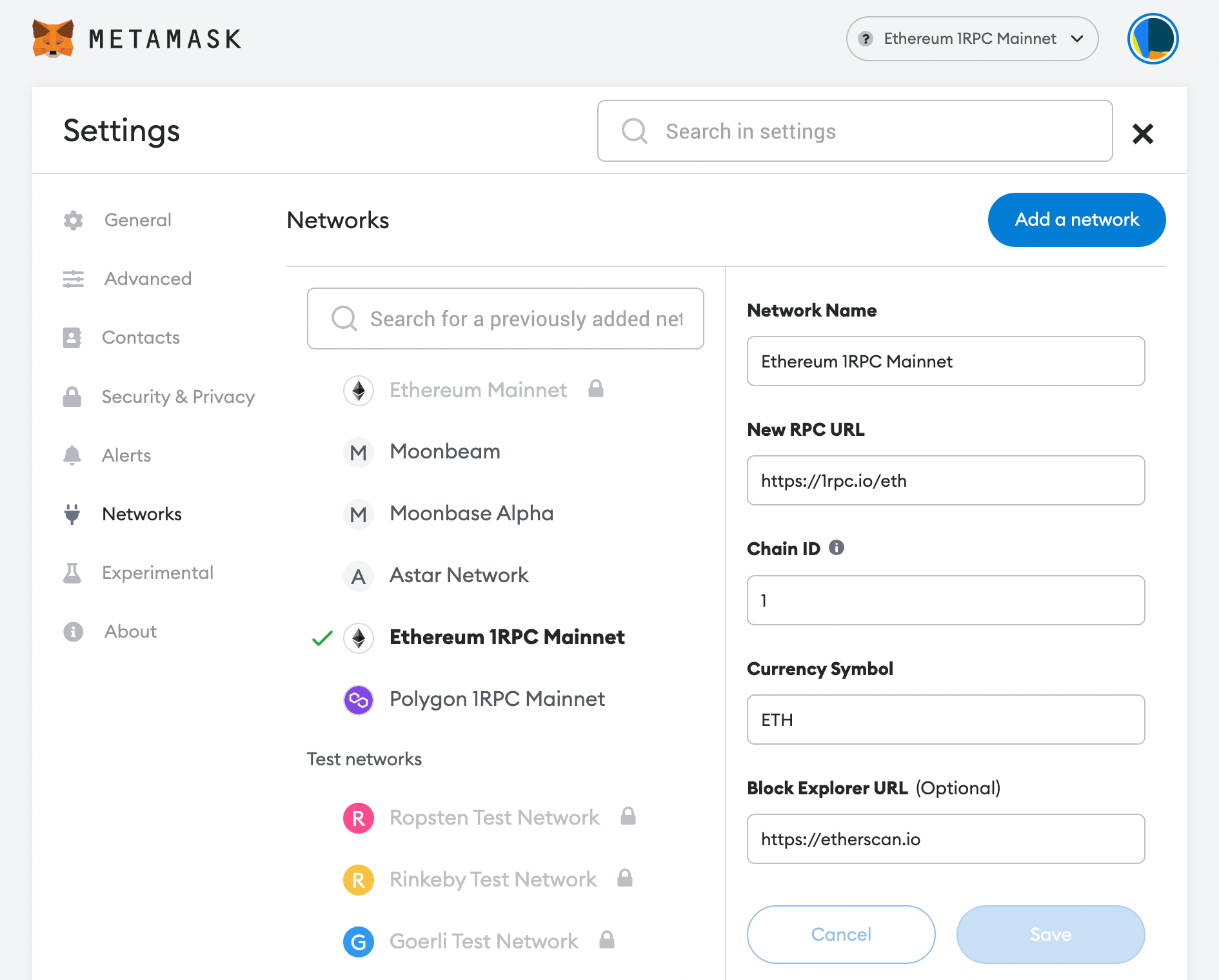Select the Ropsten Test Network
Screen dimensions: 1219x980
(x=495, y=818)
